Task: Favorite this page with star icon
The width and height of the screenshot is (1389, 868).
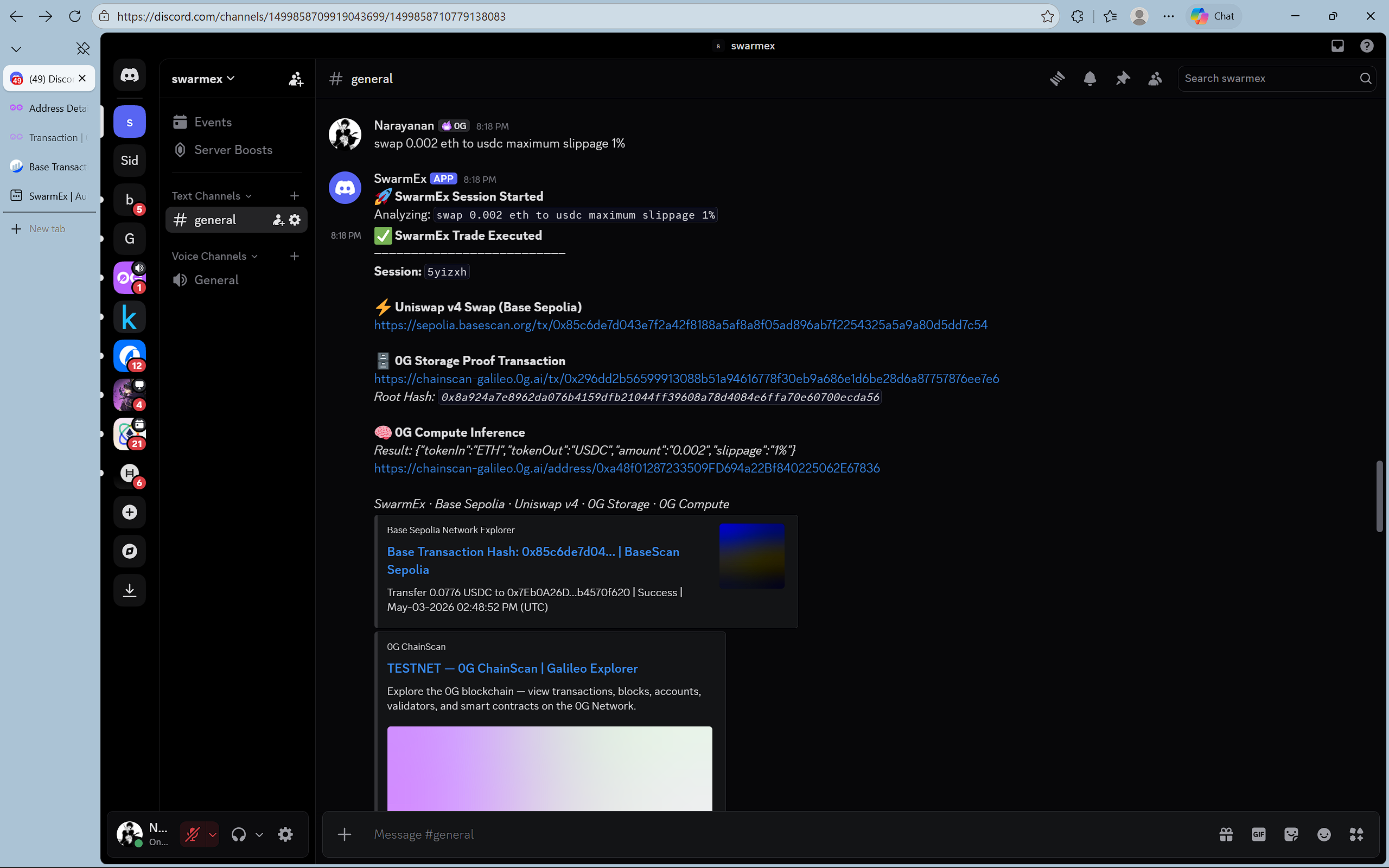Action: click(1048, 16)
